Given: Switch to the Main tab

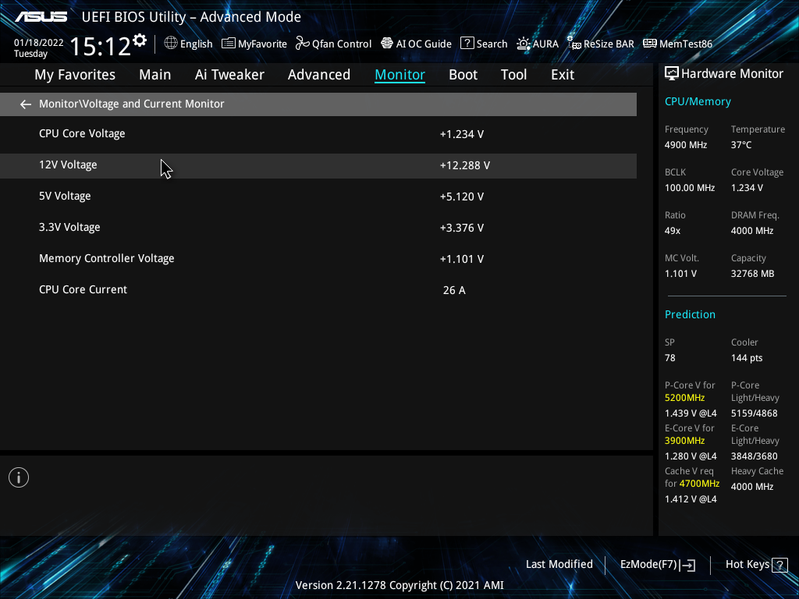Looking at the screenshot, I should tap(155, 75).
